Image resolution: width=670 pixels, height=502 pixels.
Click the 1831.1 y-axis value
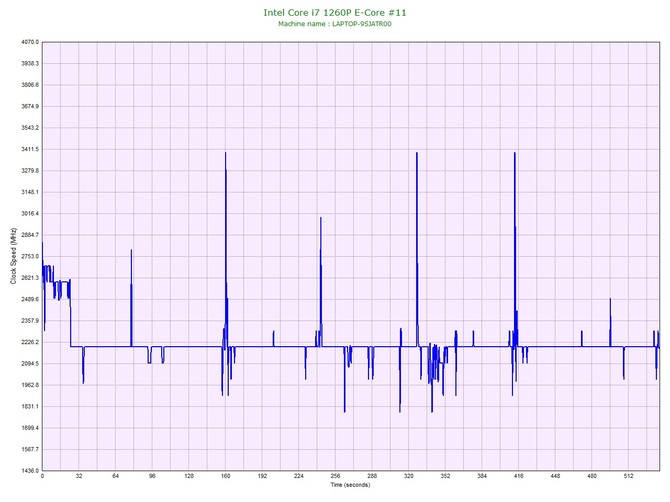30,407
